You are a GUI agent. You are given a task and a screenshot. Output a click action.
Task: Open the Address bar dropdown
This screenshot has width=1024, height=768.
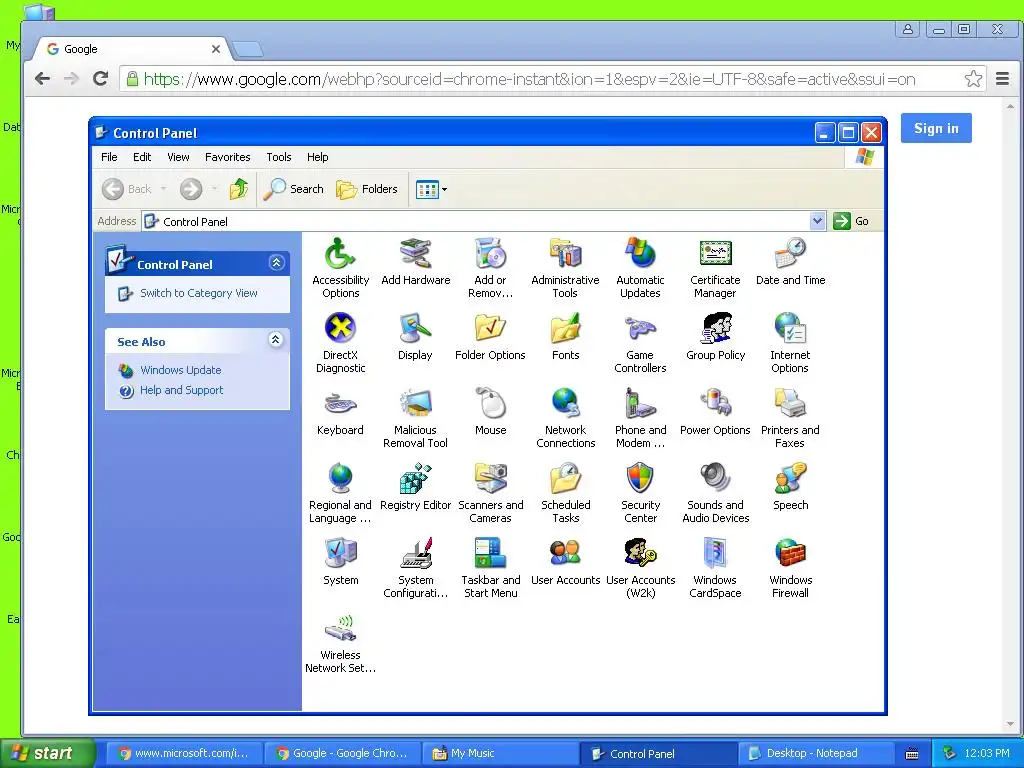pos(818,221)
